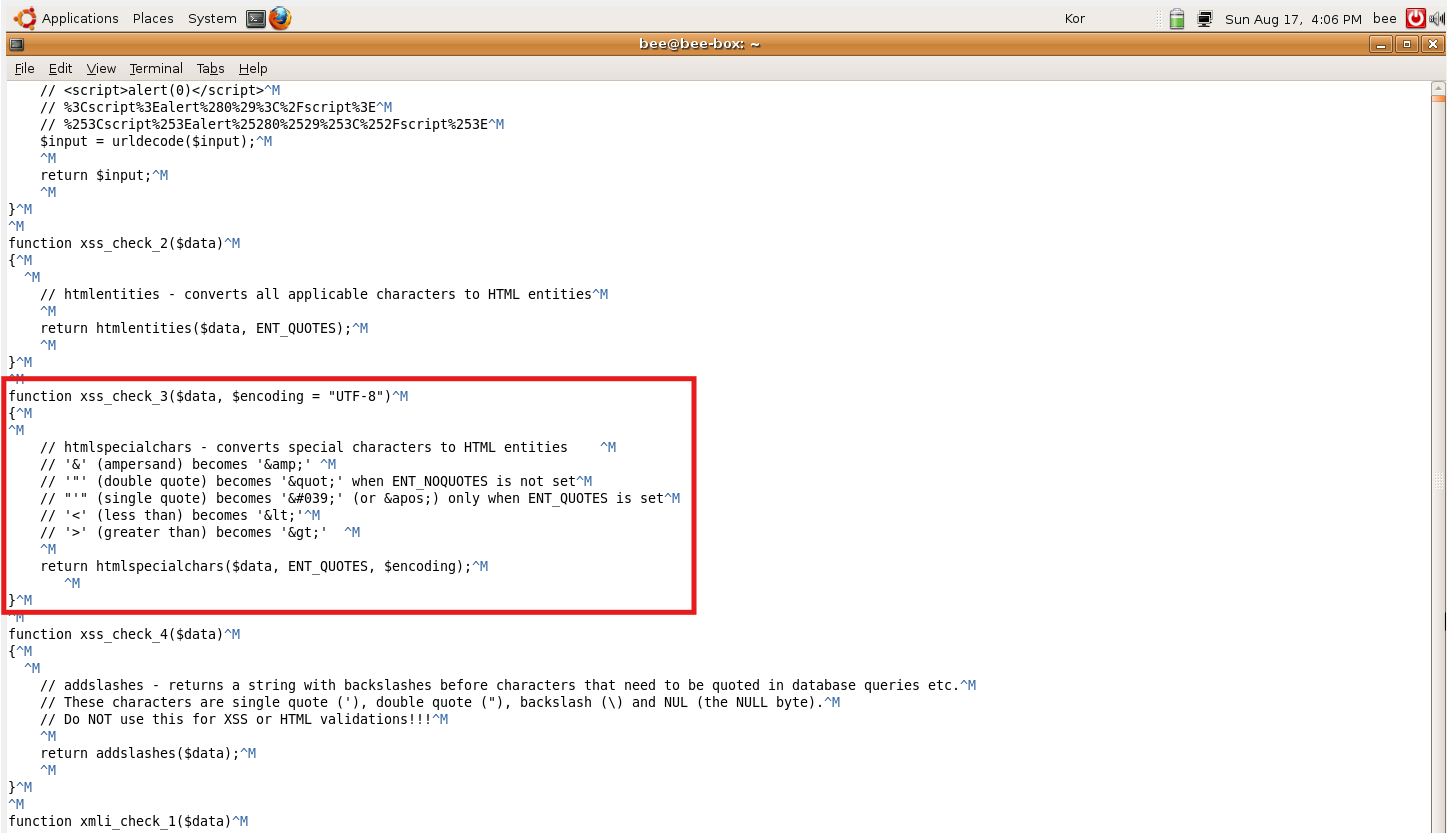
Task: Click the volume speaker icon
Action: (1437, 19)
